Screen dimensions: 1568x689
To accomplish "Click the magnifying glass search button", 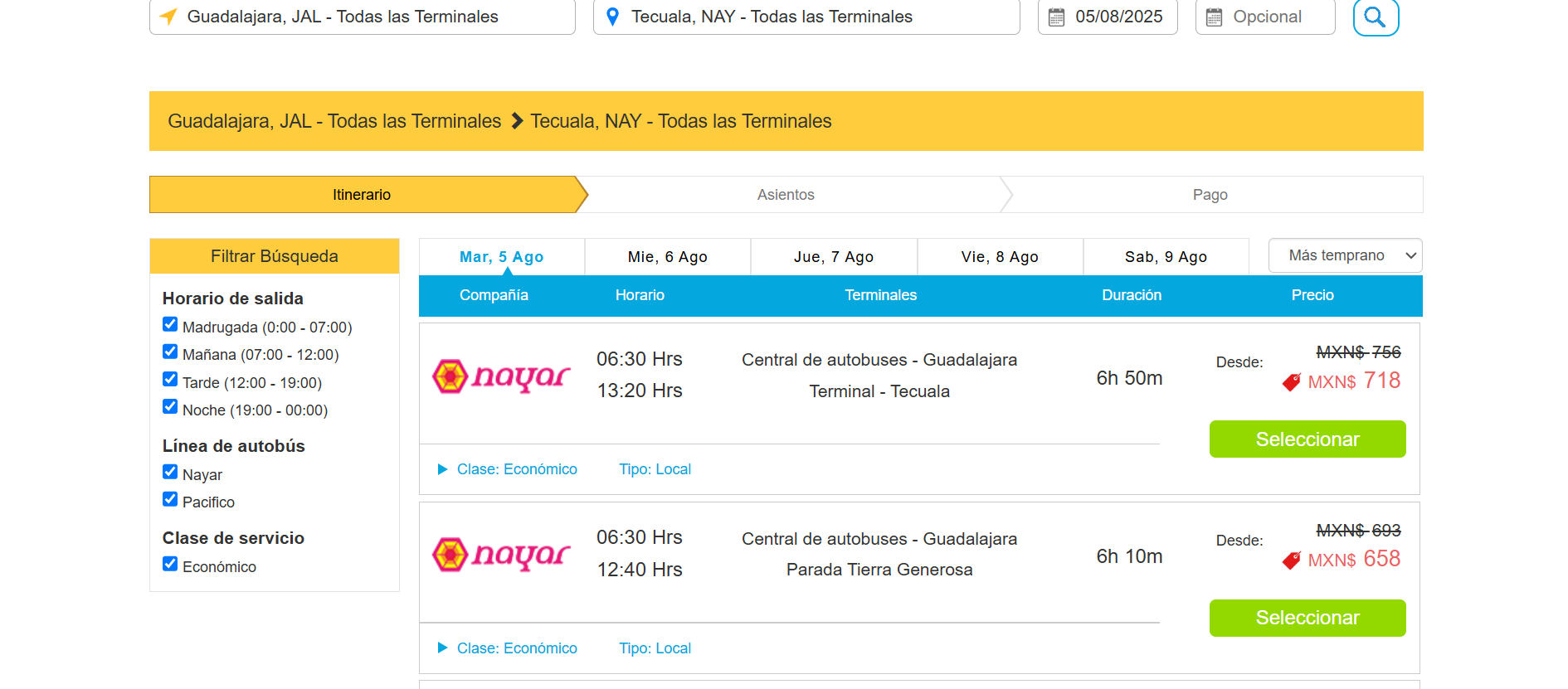I will click(1376, 16).
